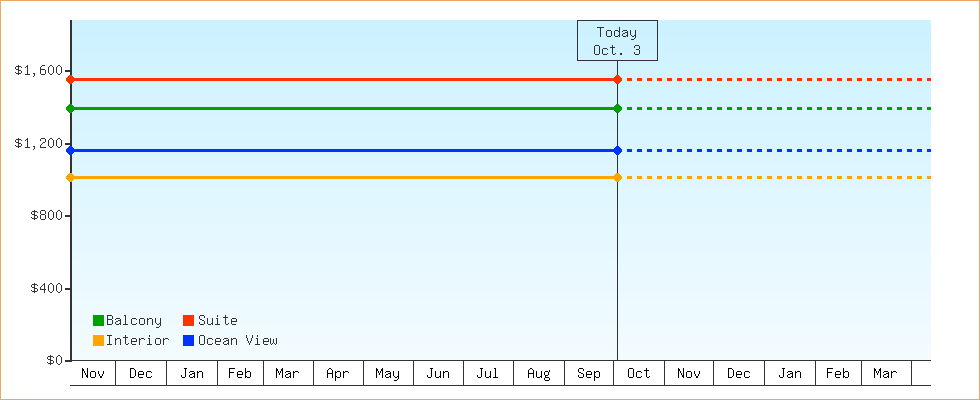The height and width of the screenshot is (400, 980).
Task: Click the blue Ocean View legend swatch
Action: click(188, 341)
